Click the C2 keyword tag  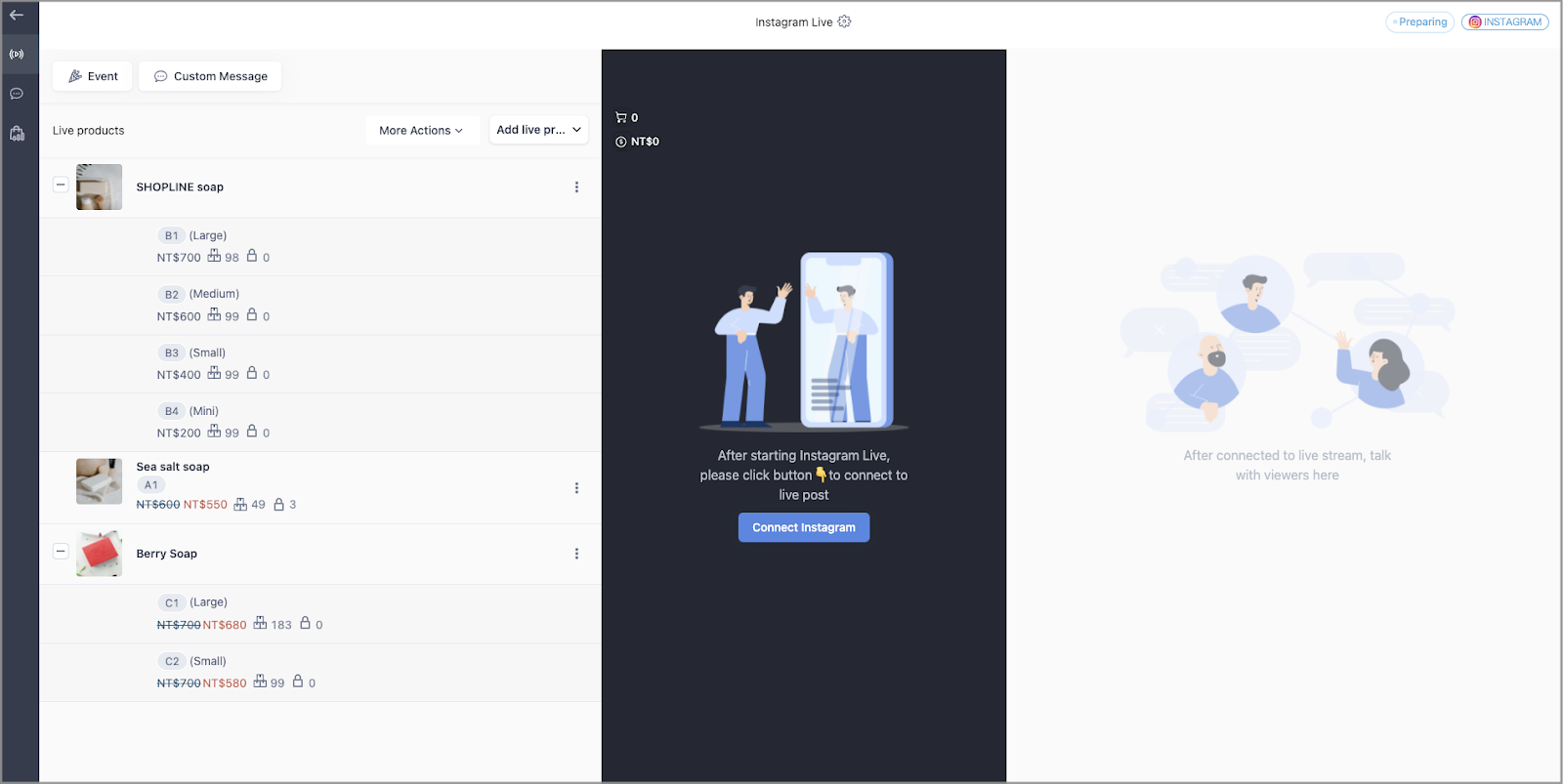(x=172, y=661)
